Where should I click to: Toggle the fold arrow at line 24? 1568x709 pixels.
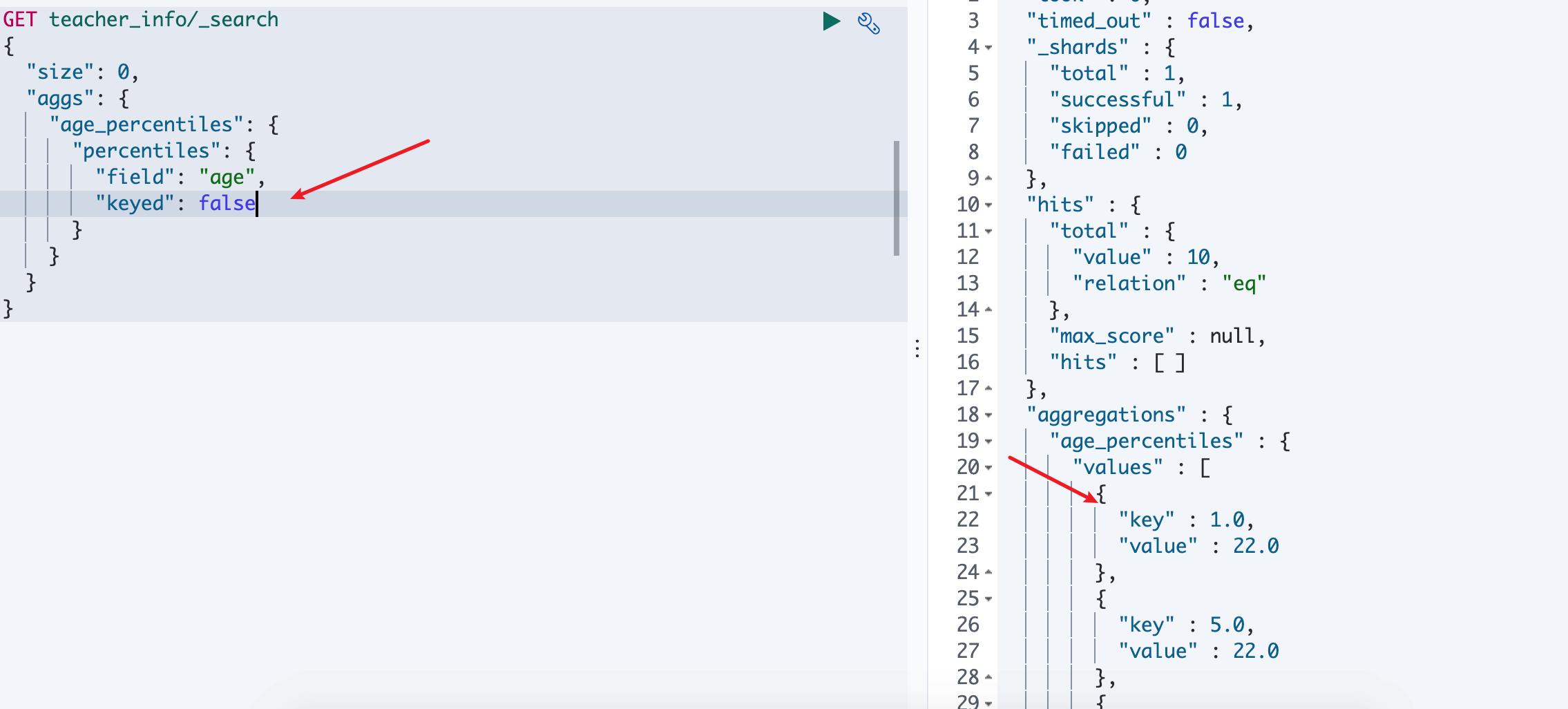click(x=988, y=572)
